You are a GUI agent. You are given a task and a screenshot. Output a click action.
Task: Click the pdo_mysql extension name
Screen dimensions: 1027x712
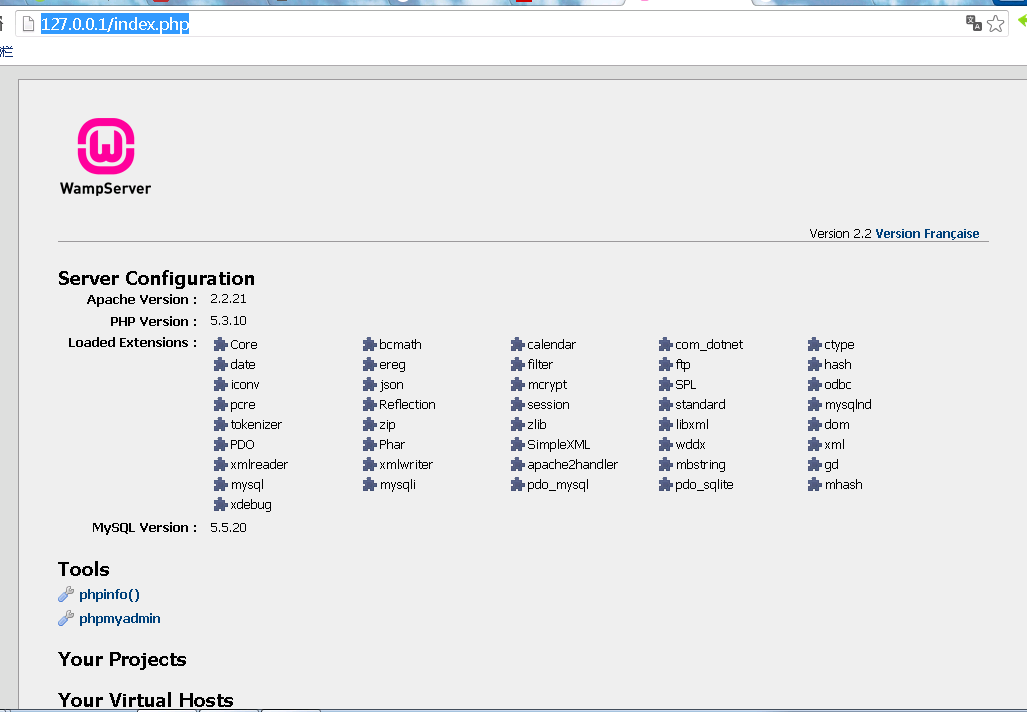[x=558, y=485]
